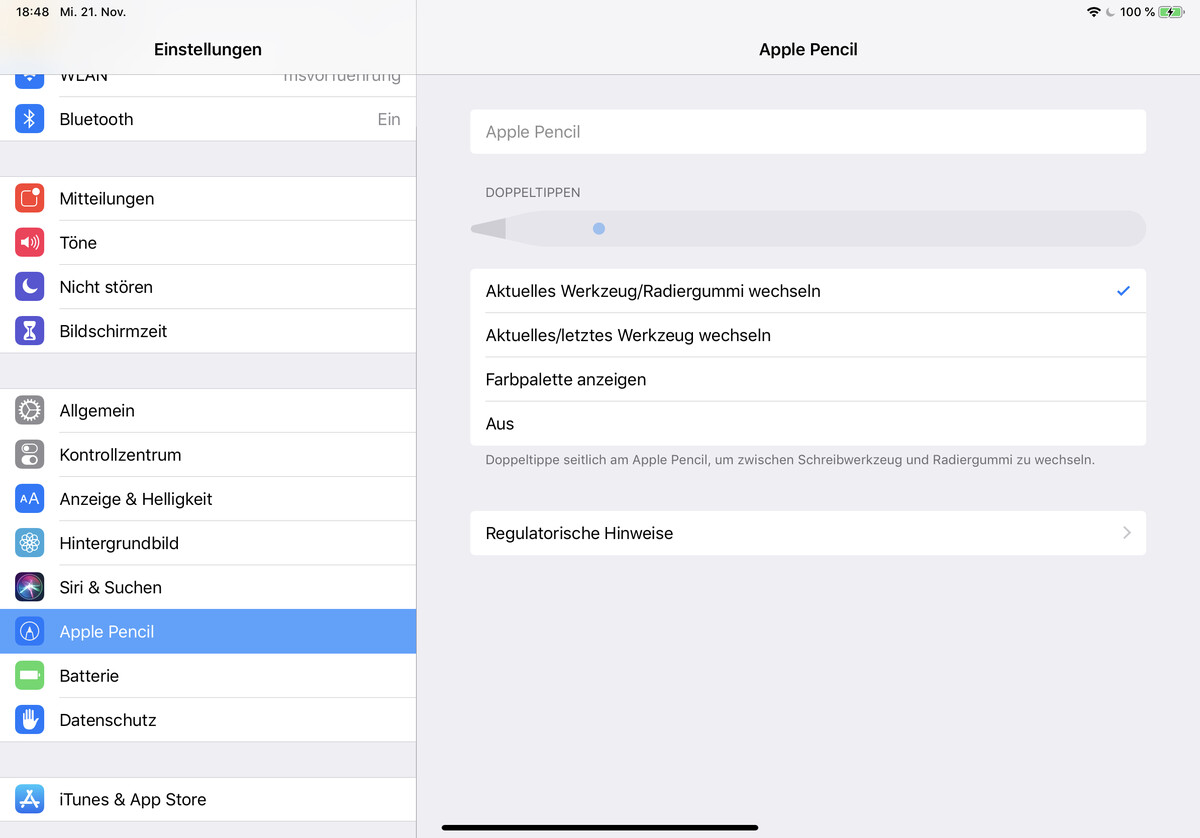Image resolution: width=1200 pixels, height=838 pixels.
Task: Tap the Töne speaker icon
Action: pyautogui.click(x=30, y=243)
